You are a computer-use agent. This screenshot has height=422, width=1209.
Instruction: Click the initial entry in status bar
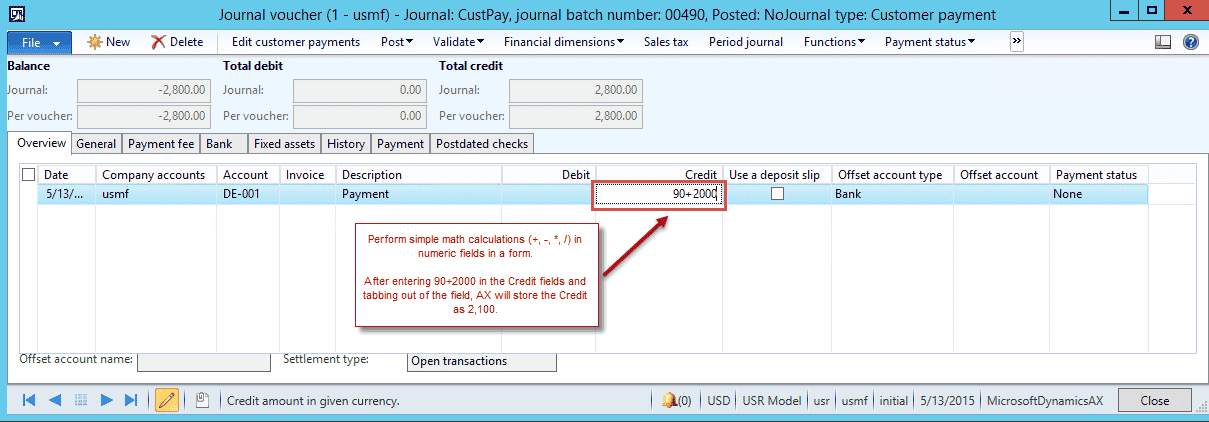[x=893, y=400]
